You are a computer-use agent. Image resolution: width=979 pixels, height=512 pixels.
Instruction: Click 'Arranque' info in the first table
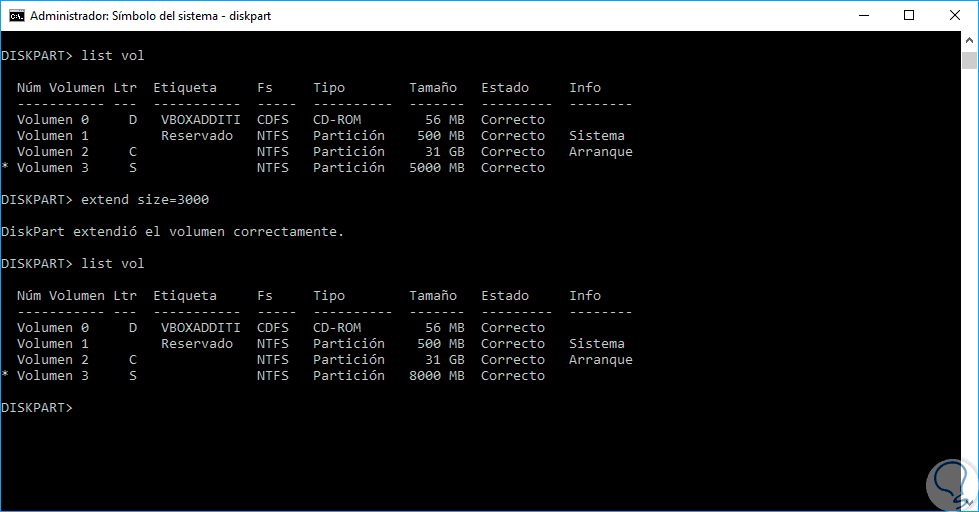[600, 152]
